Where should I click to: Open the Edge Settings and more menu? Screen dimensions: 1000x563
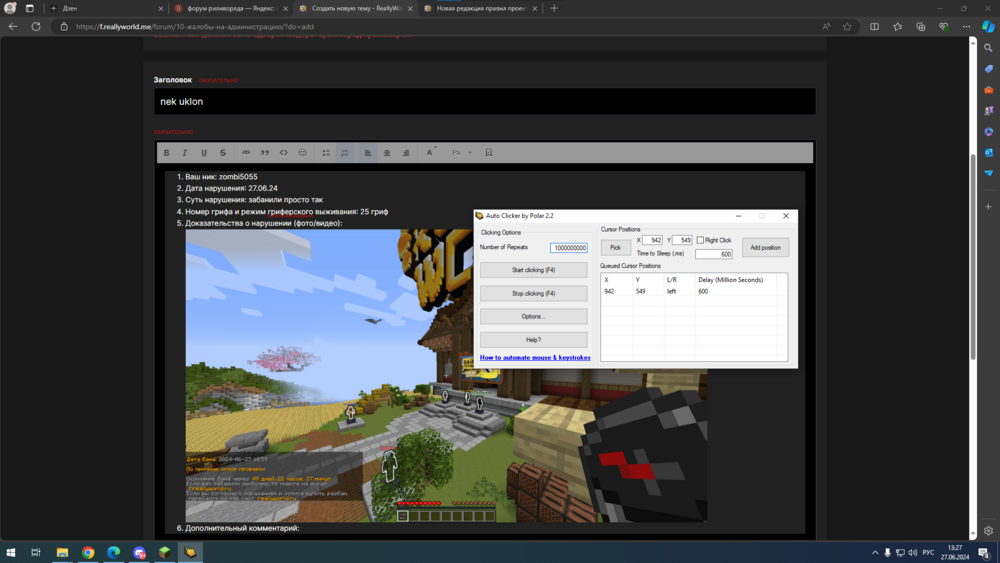tap(966, 27)
